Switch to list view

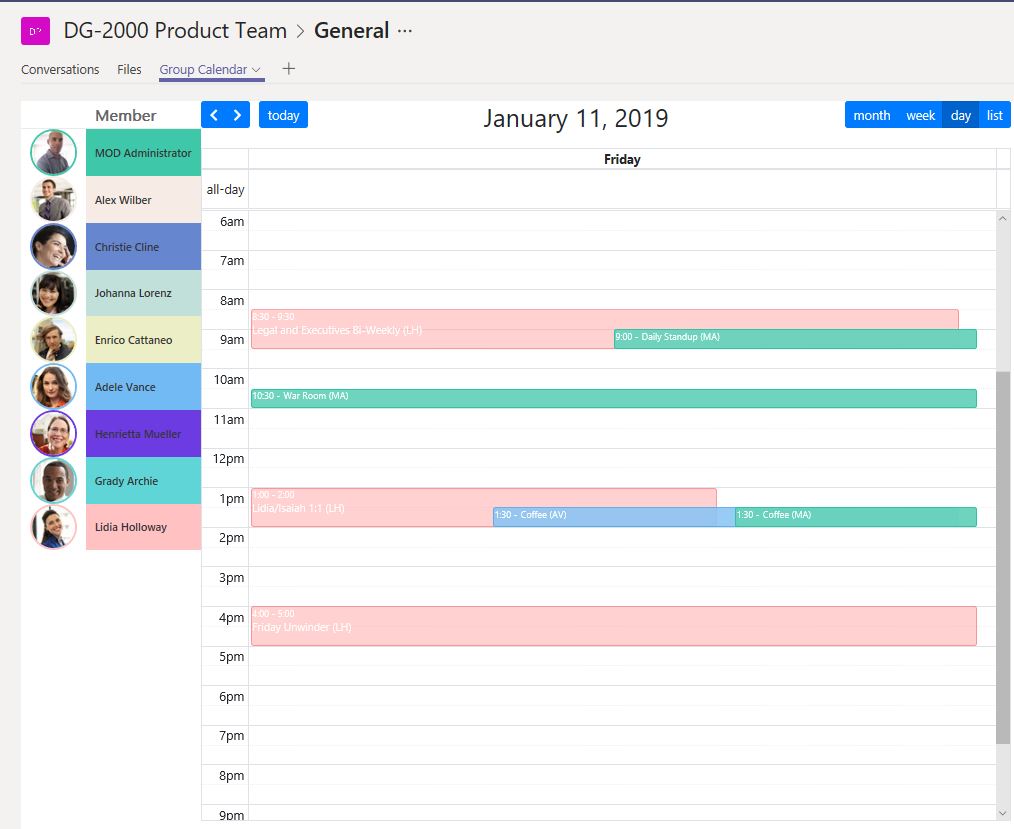point(994,114)
